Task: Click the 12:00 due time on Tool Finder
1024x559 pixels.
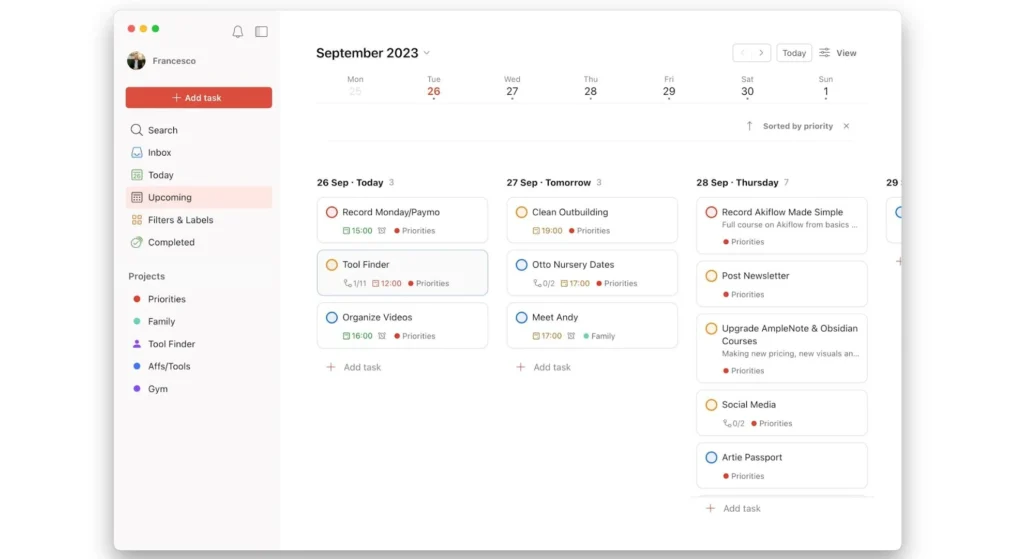Action: 387,283
